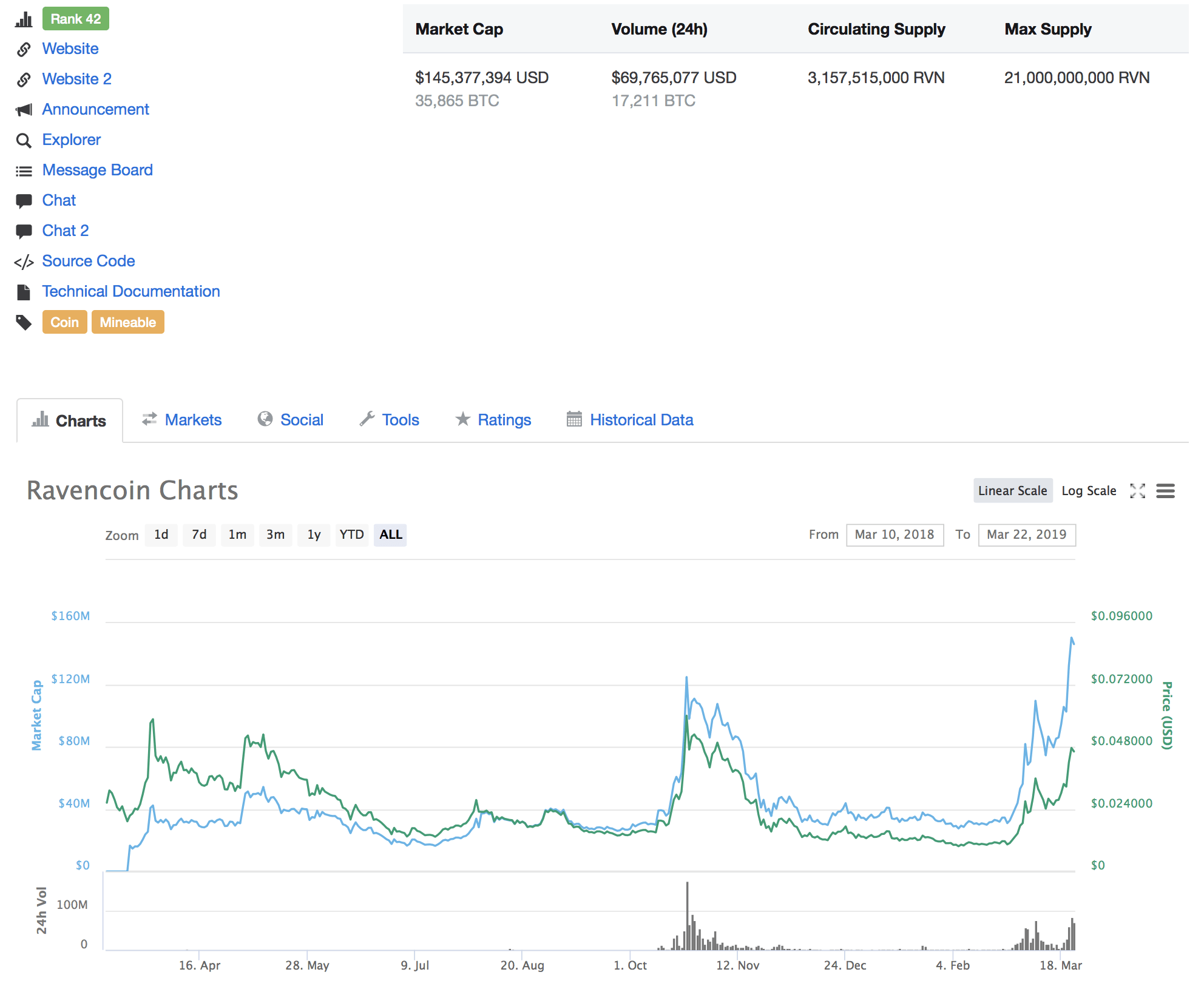Open the Chat 2 link
Screen dimensions: 1204x989
66,231
